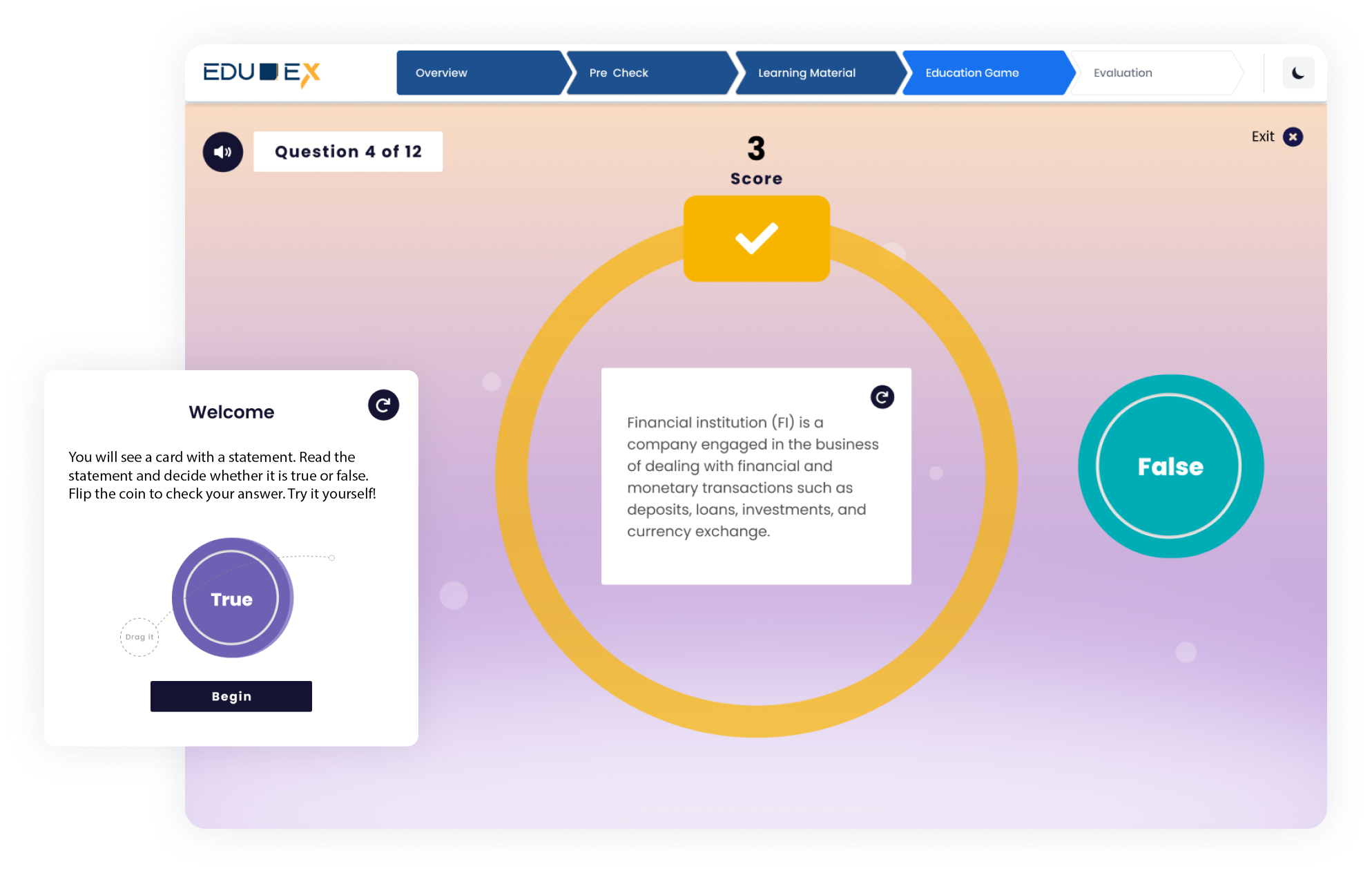Click the Exit X icon

click(1292, 137)
